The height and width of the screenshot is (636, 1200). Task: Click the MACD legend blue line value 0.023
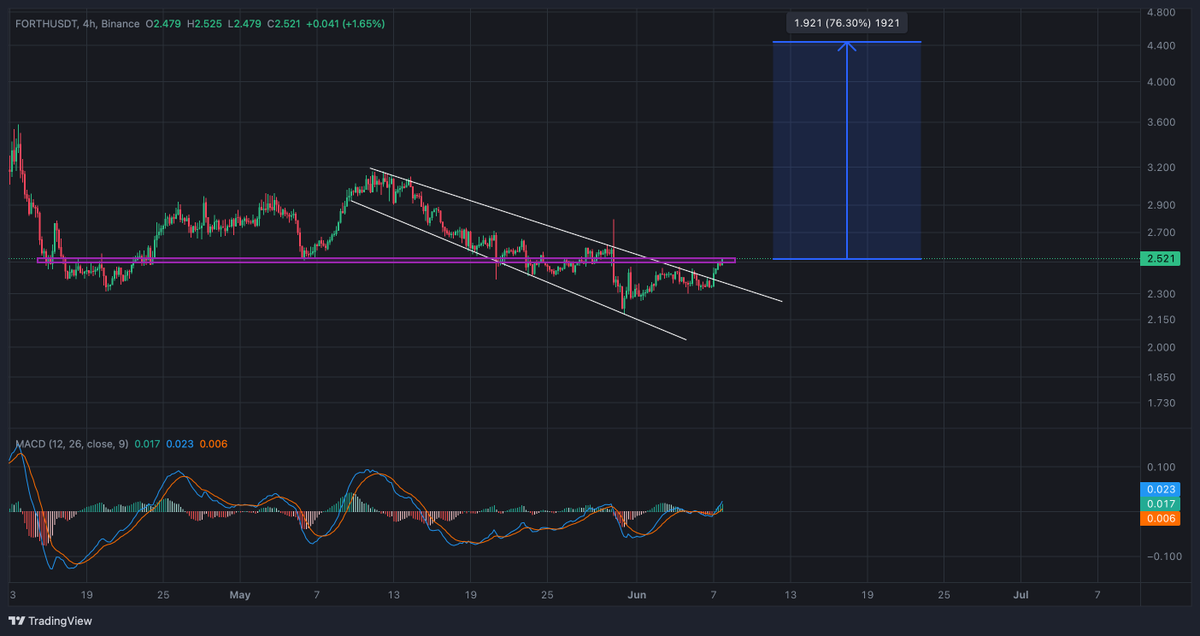pos(180,443)
